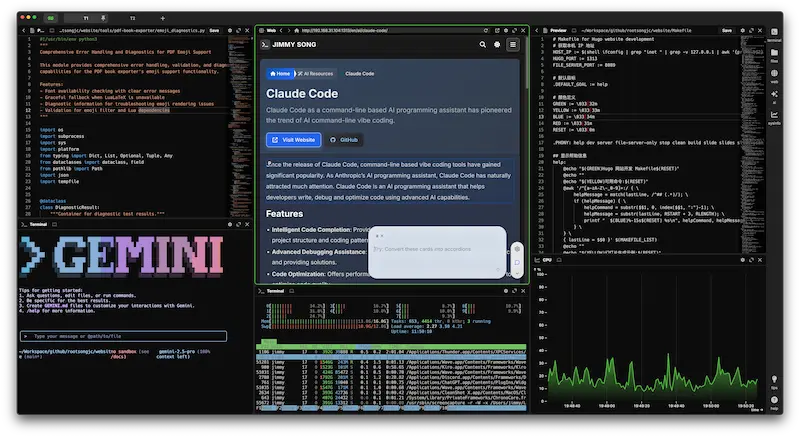Open settings gear of emoji_diagnostics.py block
Image resolution: width=800 pixels, height=437 pixels.
(230, 31)
